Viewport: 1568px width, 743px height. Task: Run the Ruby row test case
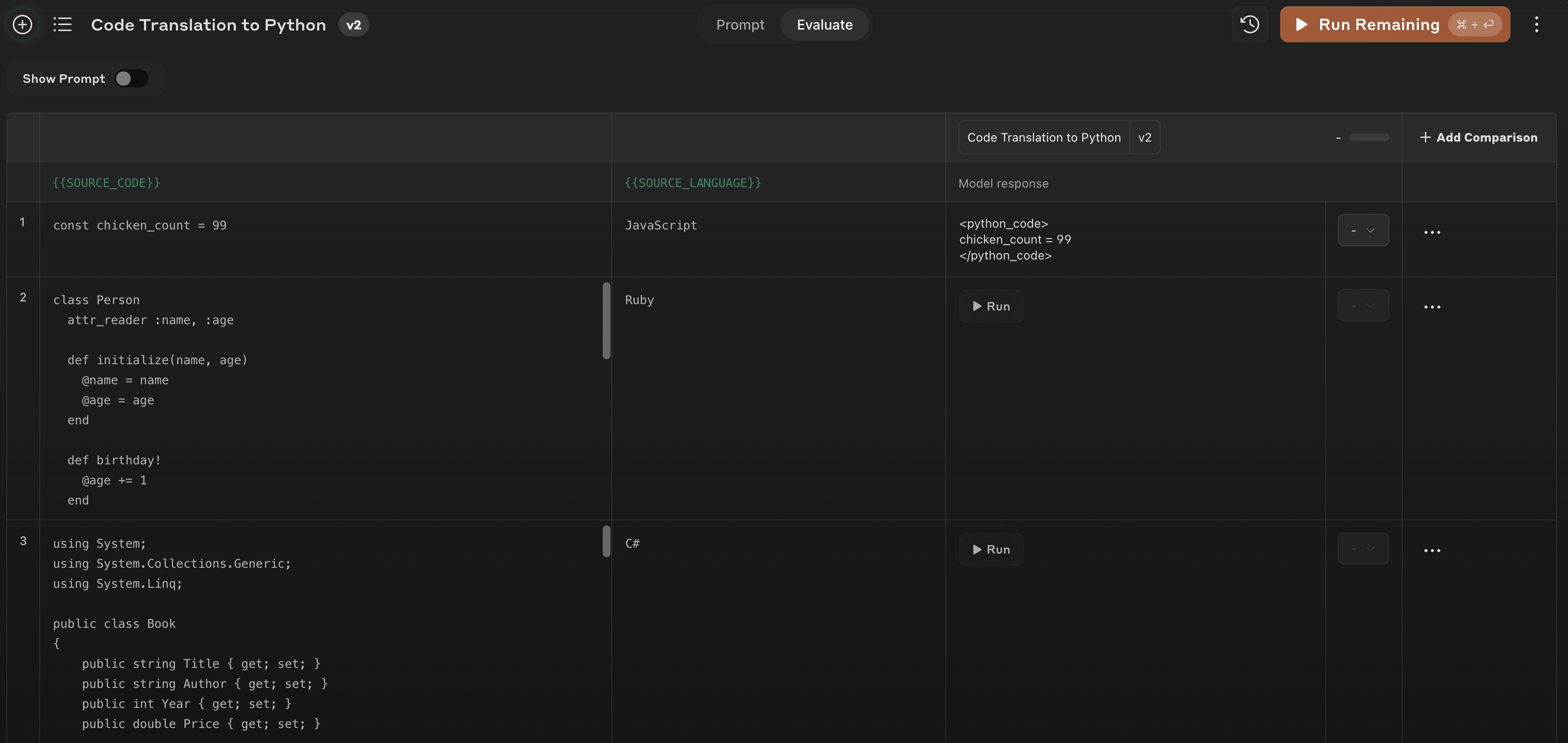point(991,306)
